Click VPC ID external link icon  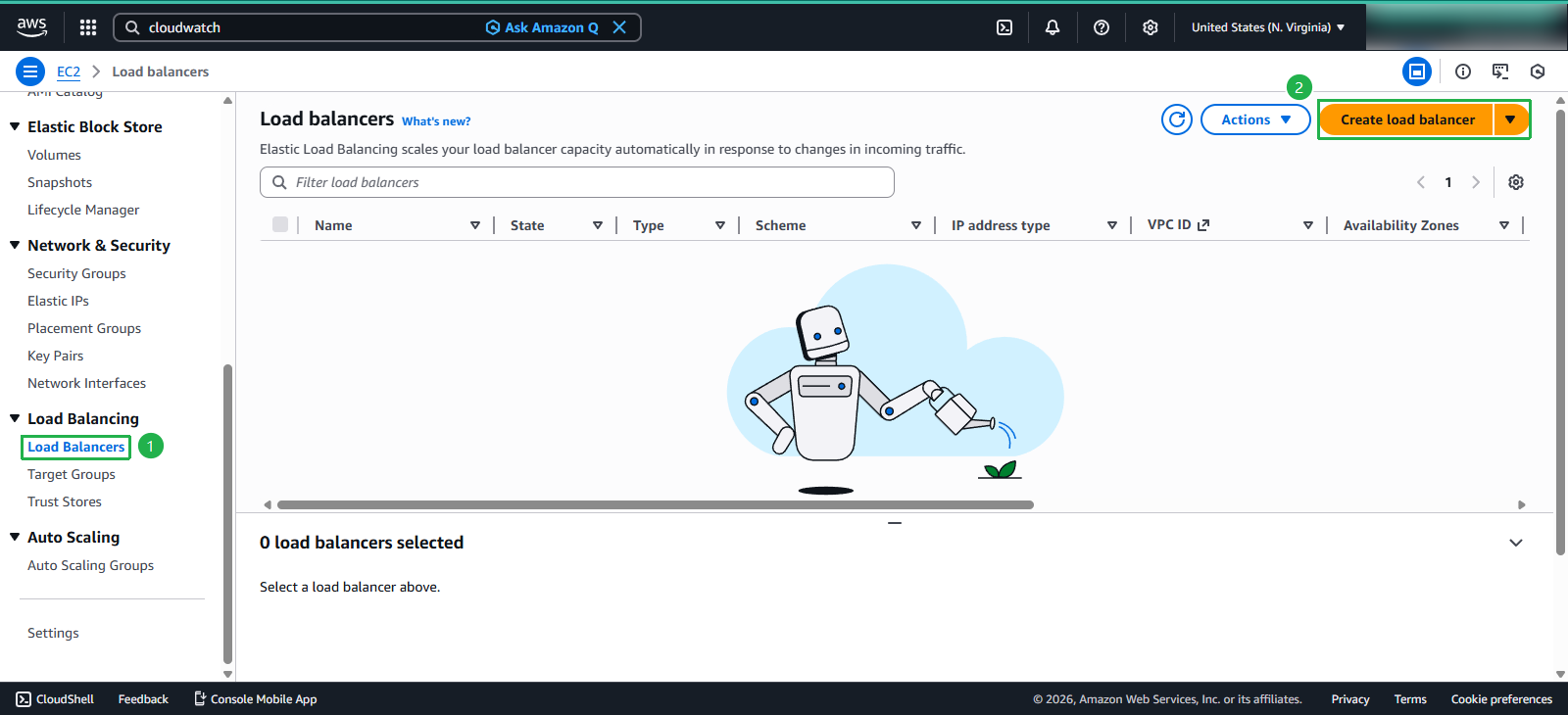[x=1203, y=224]
